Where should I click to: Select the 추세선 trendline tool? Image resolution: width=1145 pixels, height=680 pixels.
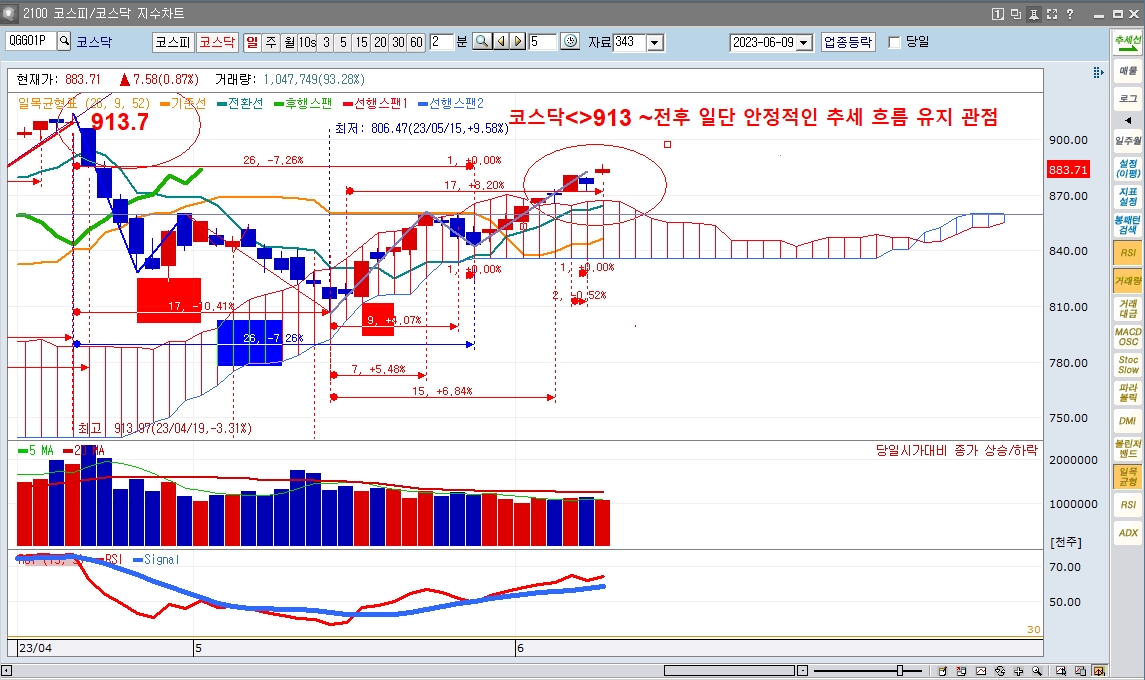tap(1128, 42)
